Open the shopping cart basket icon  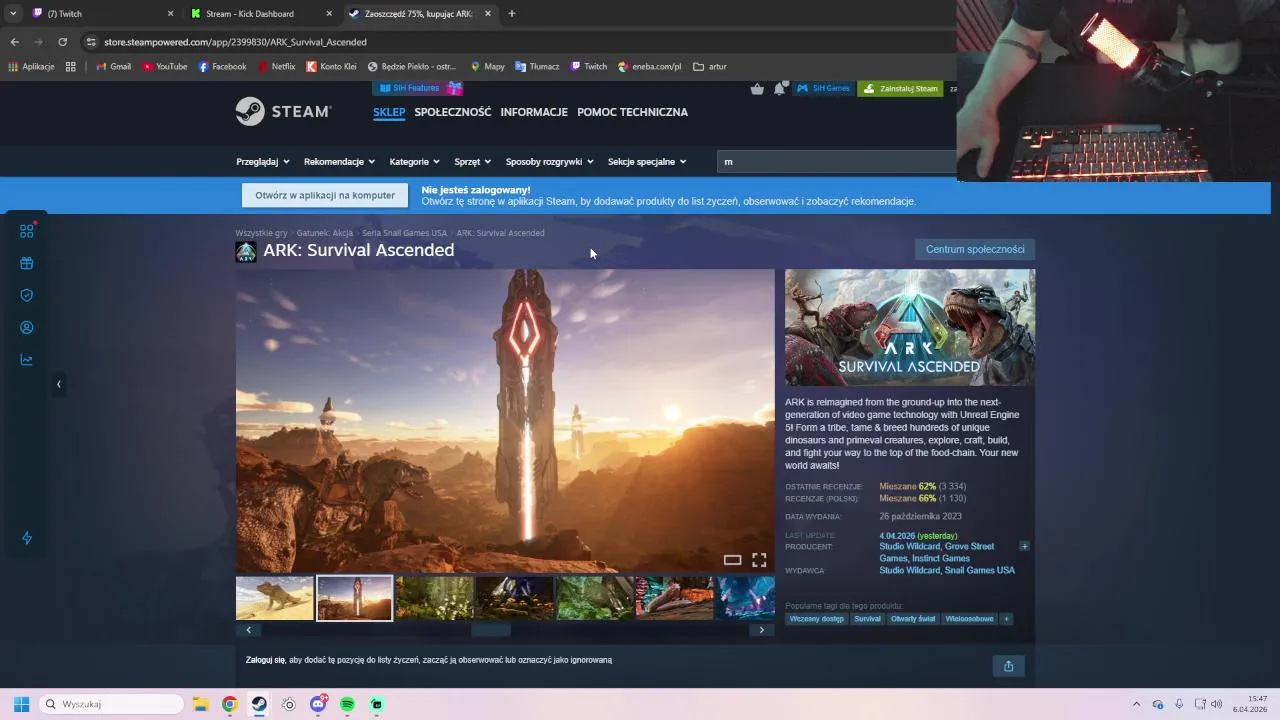click(757, 88)
